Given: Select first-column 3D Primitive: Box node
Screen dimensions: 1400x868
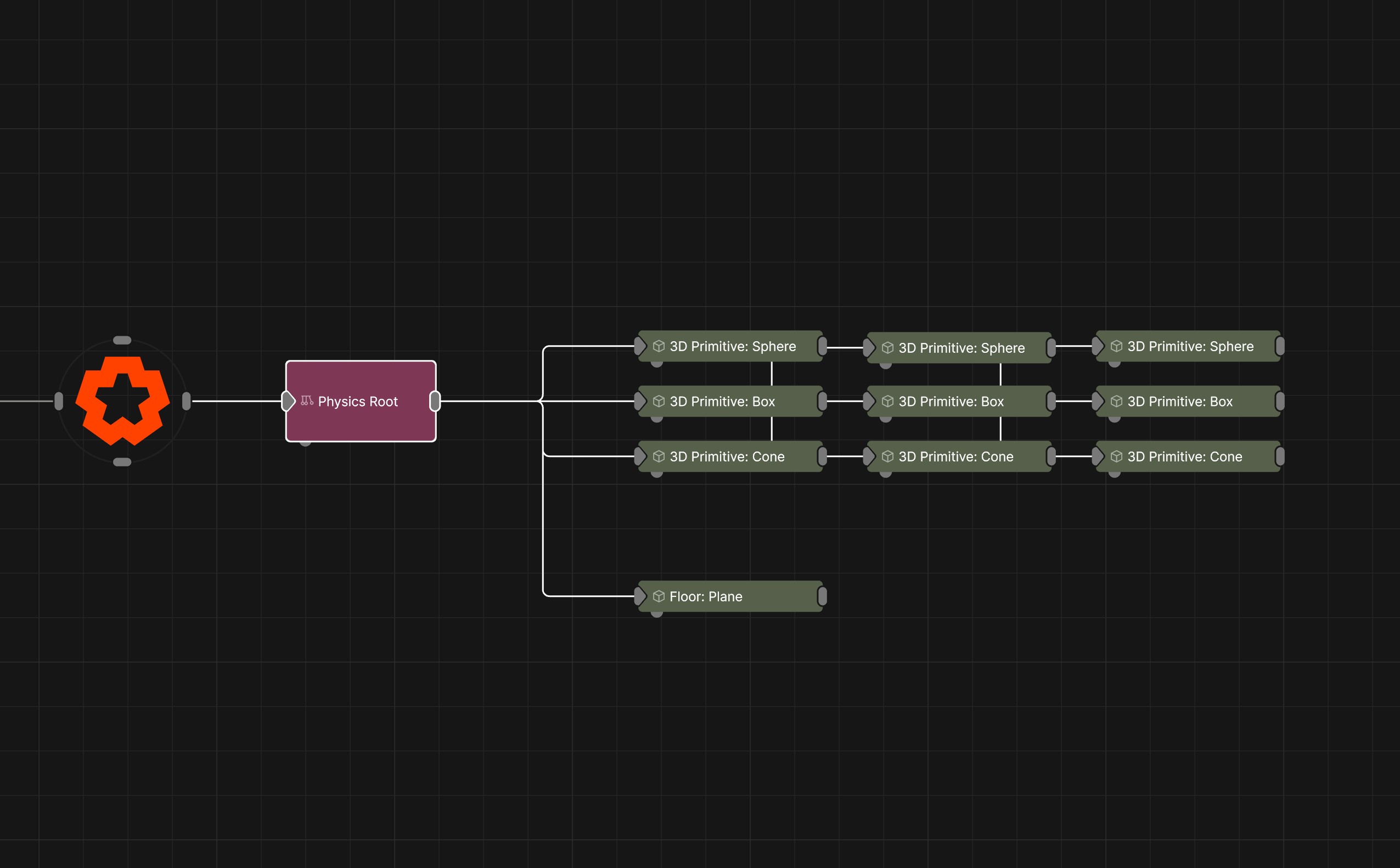Looking at the screenshot, I should pos(730,401).
